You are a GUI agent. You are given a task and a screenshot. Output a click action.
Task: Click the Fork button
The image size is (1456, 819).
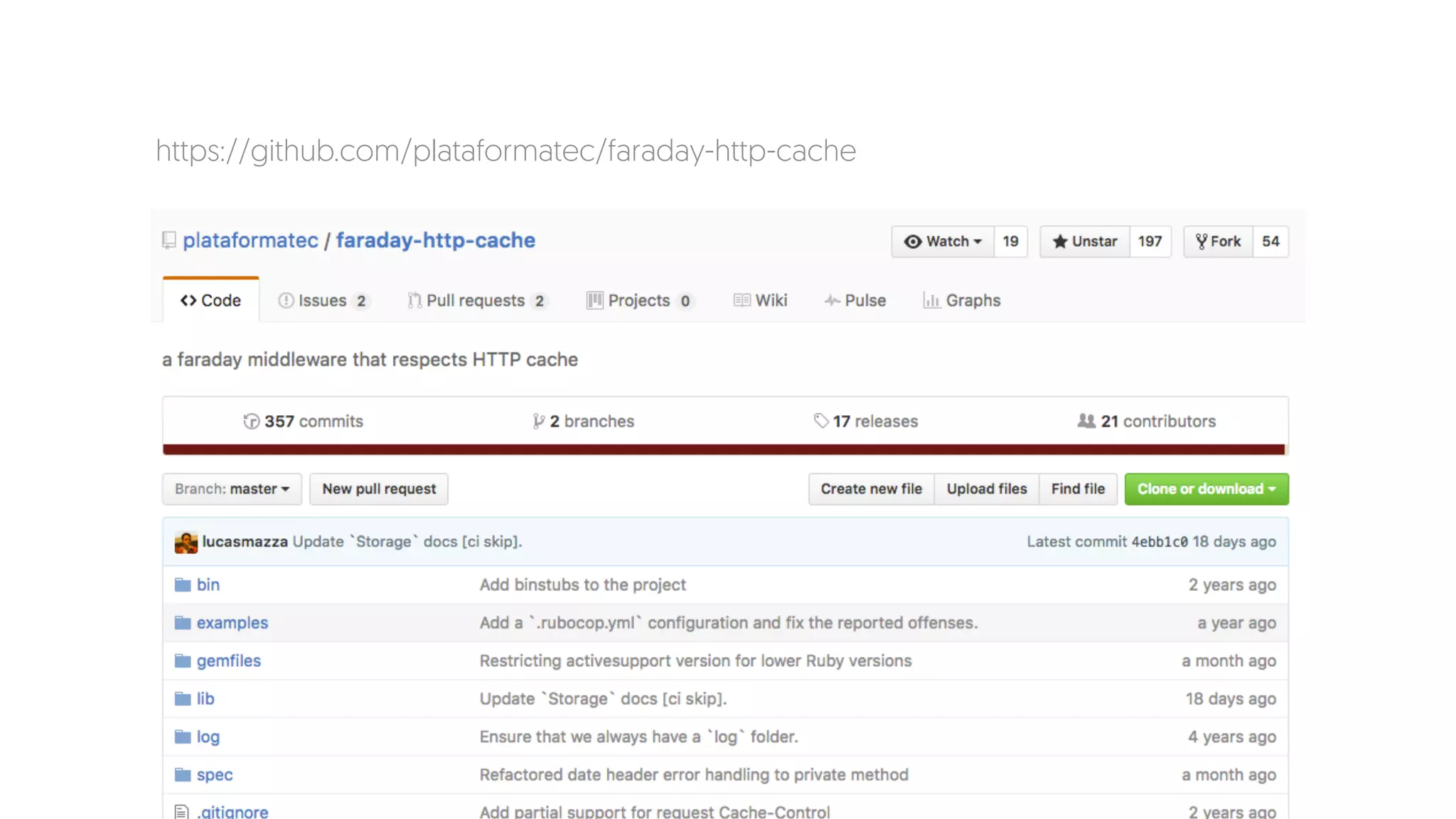pyautogui.click(x=1218, y=242)
